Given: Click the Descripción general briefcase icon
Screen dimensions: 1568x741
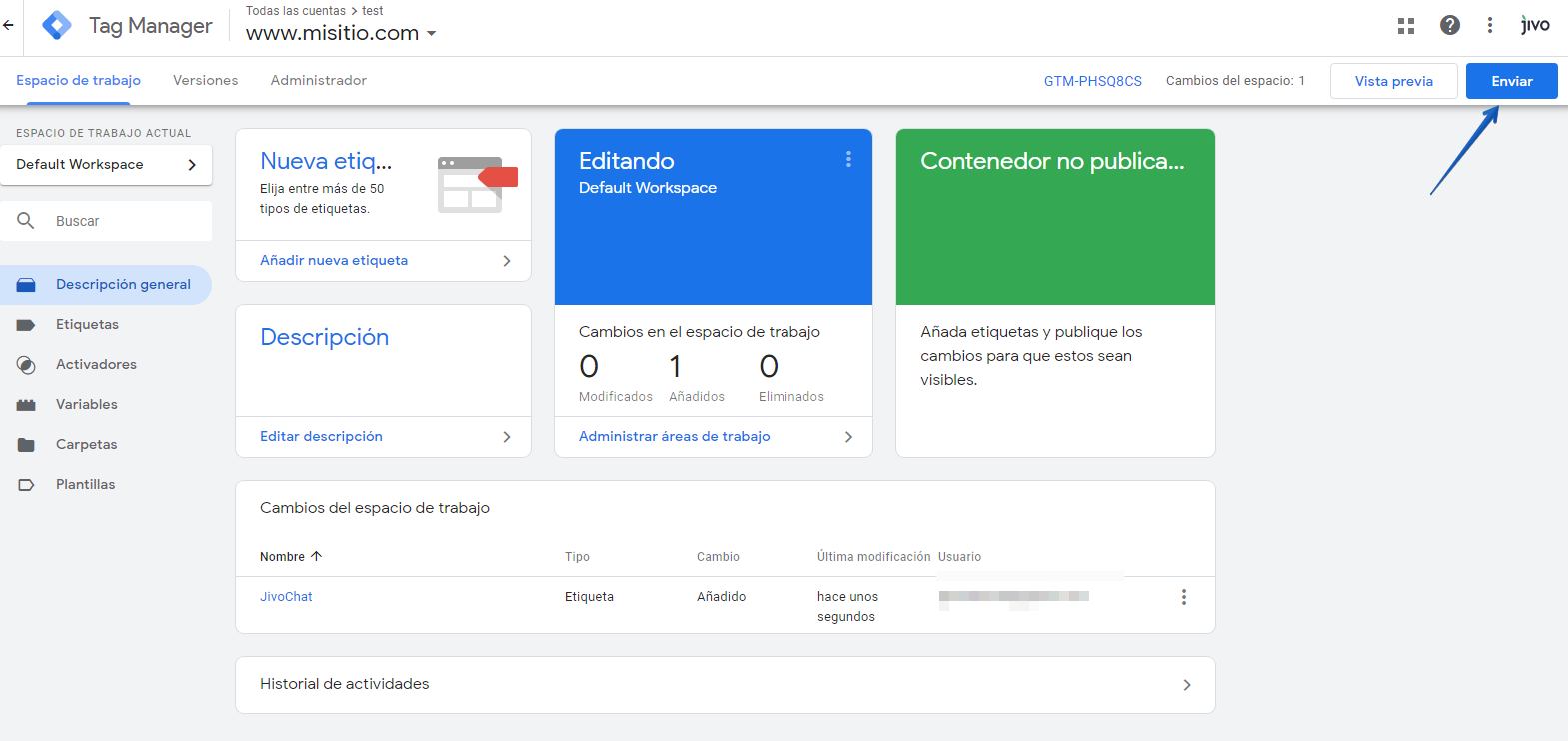Looking at the screenshot, I should click(26, 285).
